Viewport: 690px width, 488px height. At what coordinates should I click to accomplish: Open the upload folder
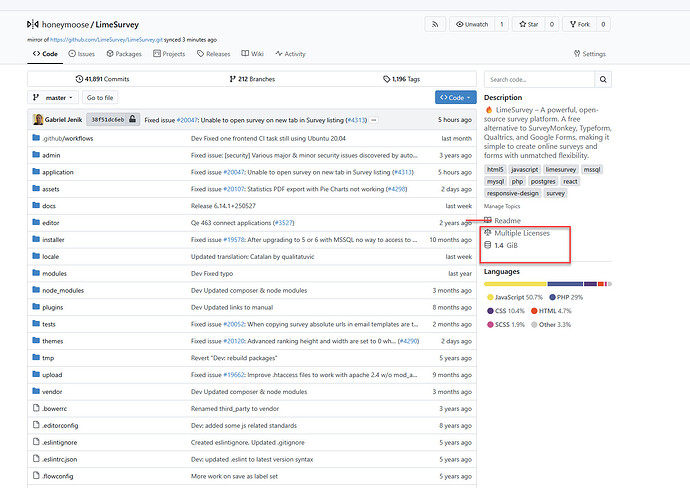(x=52, y=375)
